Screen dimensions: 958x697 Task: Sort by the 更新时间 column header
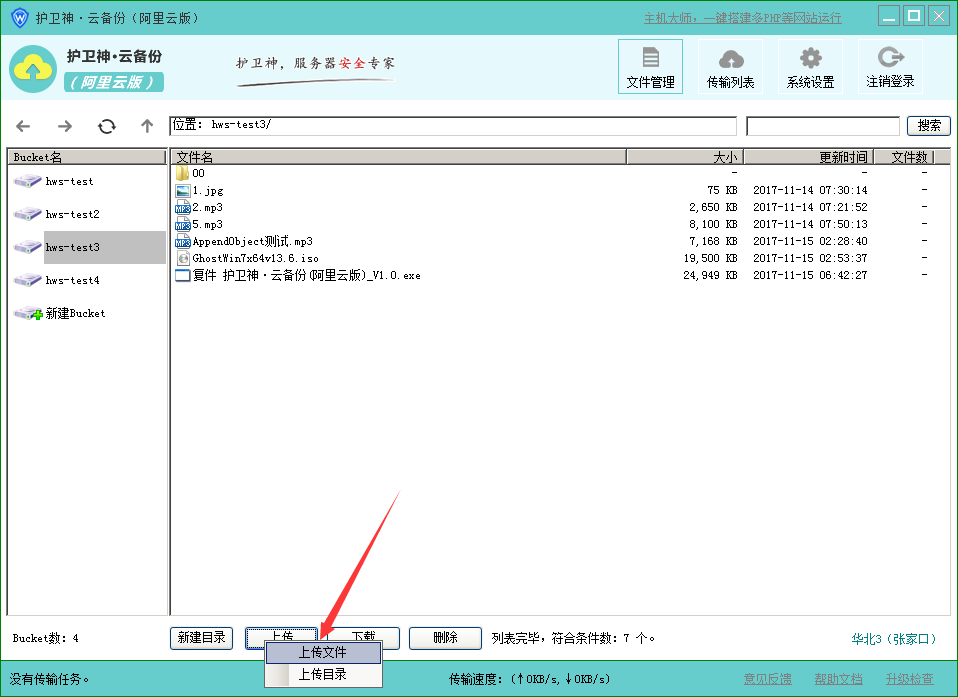808,157
